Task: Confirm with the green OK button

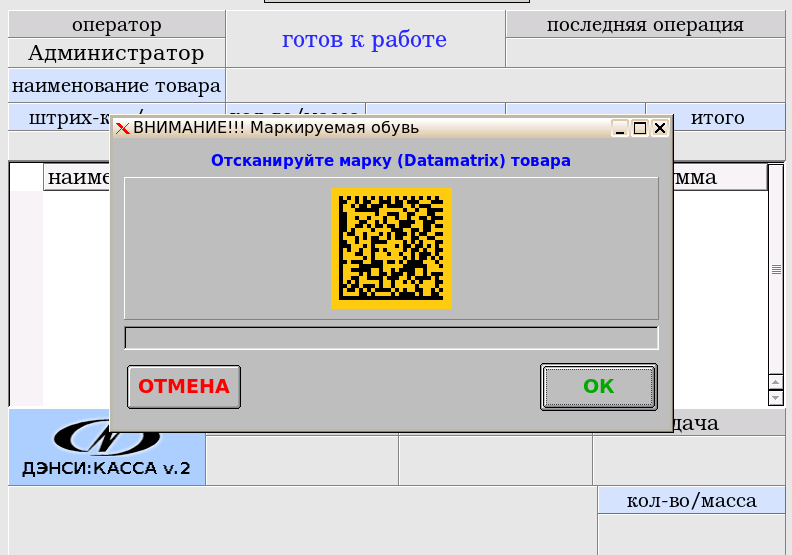Action: (x=599, y=387)
